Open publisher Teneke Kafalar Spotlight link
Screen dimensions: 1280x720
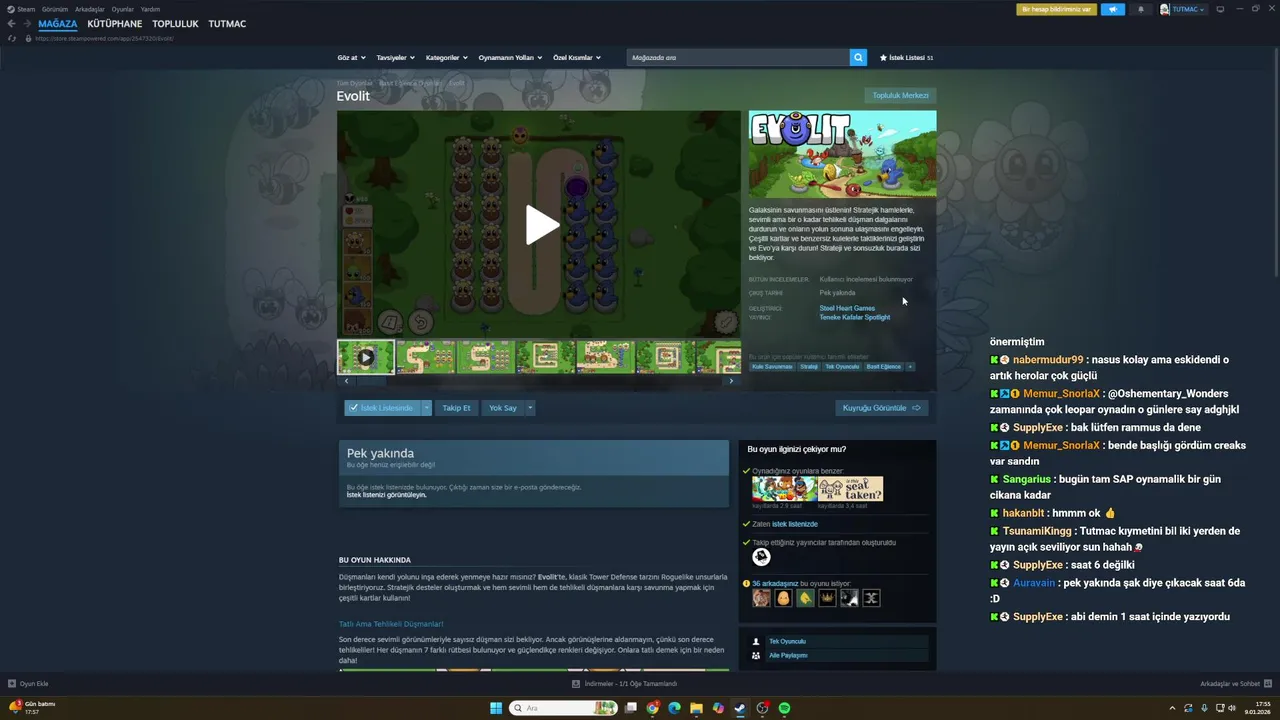(854, 317)
